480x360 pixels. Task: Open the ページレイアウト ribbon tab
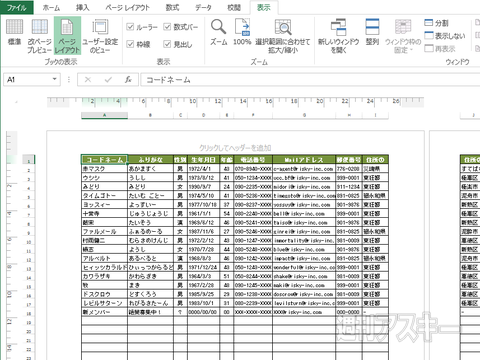(127, 7)
